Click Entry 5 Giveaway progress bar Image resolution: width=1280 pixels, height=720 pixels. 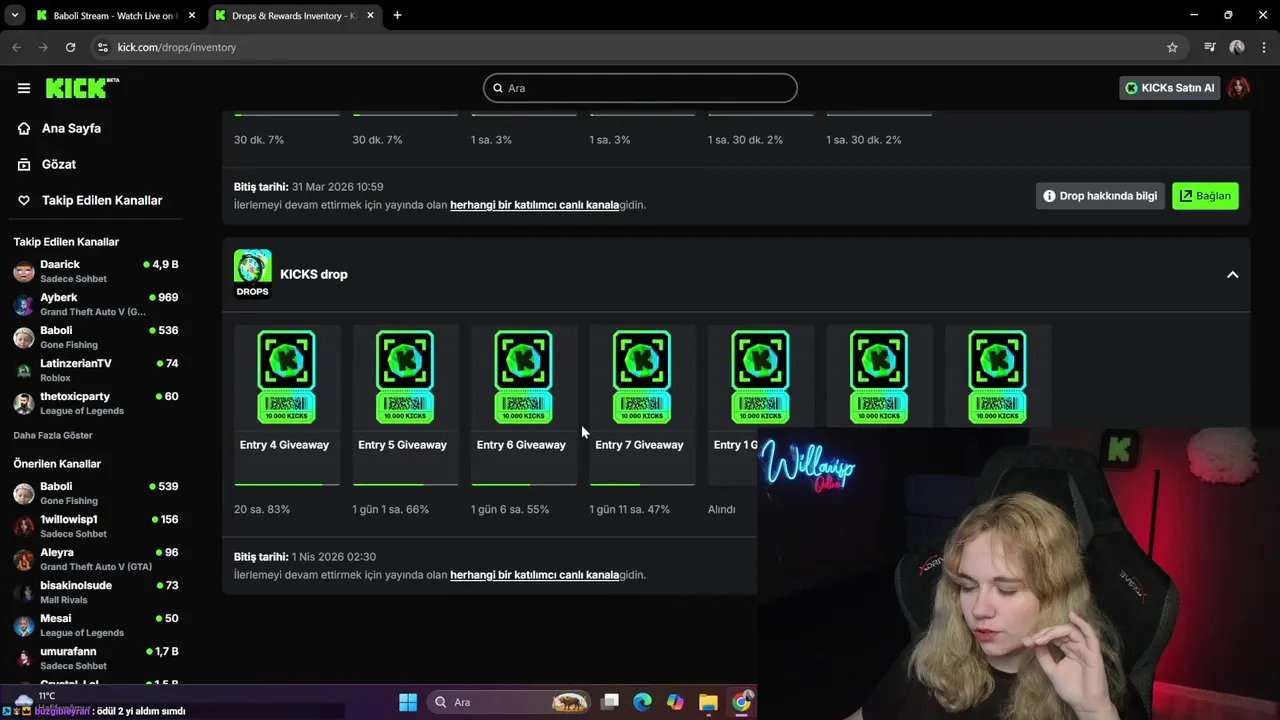pos(405,484)
